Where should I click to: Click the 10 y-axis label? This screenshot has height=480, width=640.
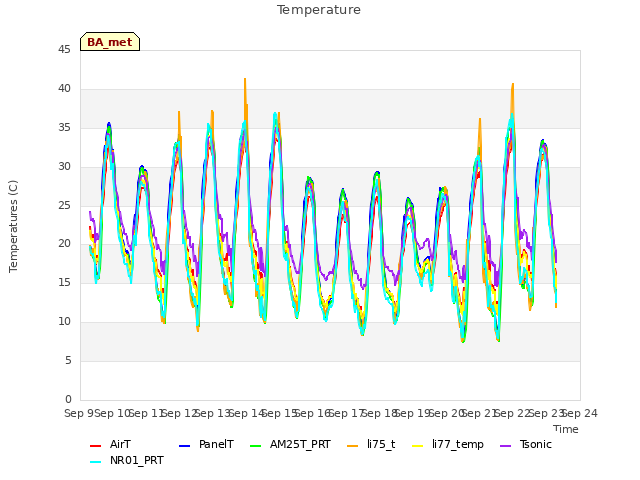click(x=64, y=321)
